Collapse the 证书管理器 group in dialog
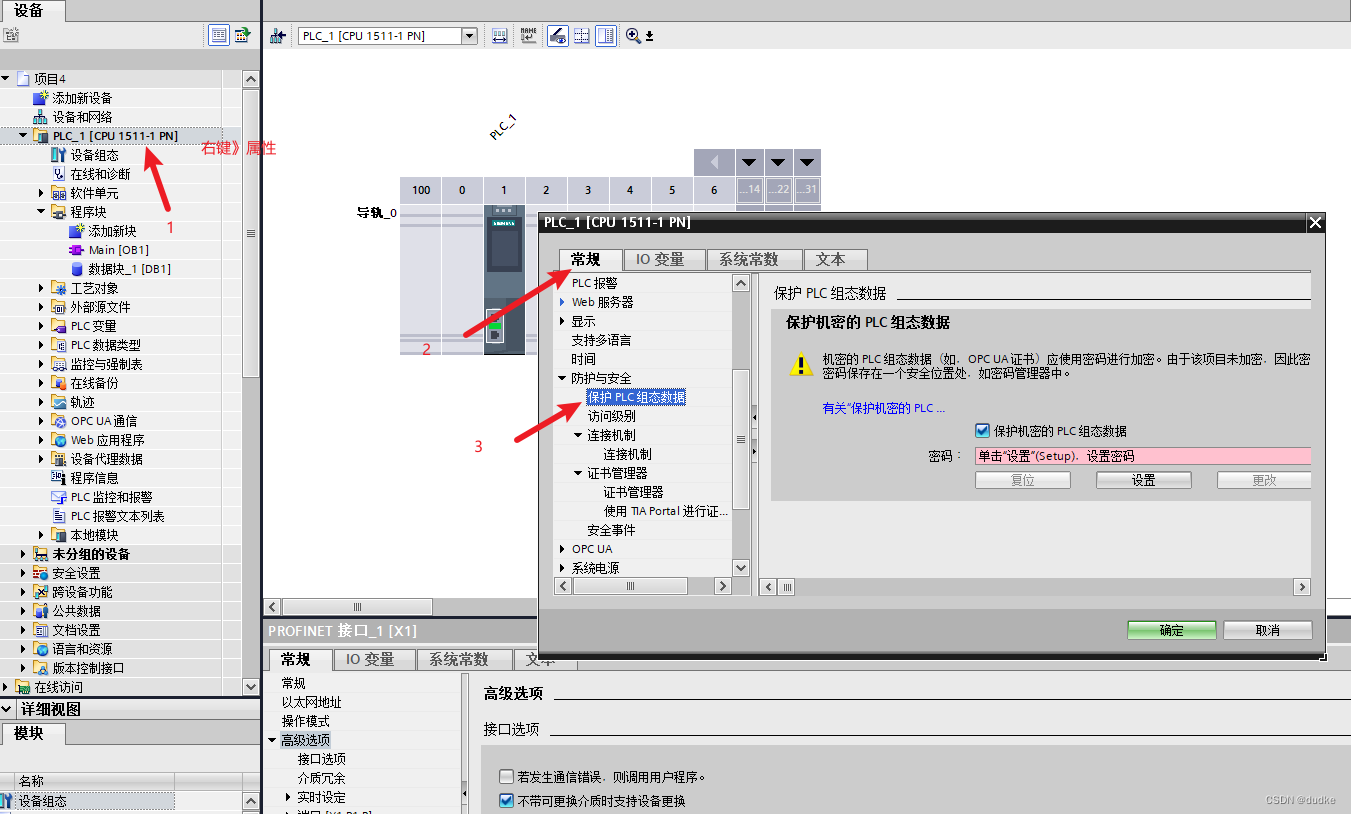 click(x=578, y=473)
